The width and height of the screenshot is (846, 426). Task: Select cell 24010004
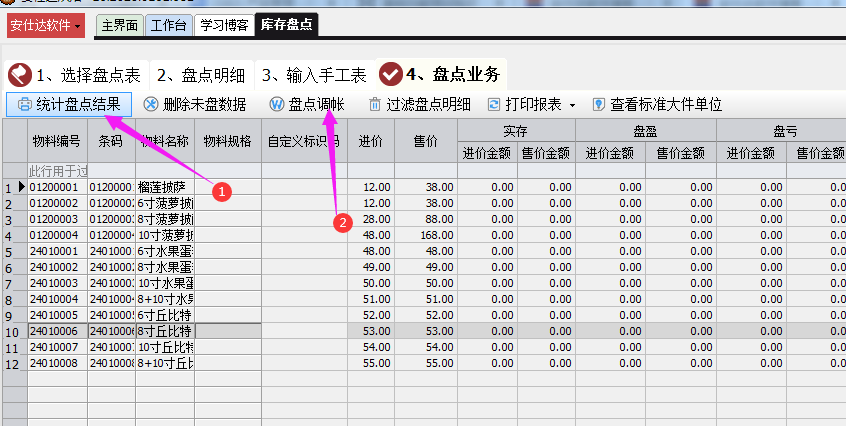tap(57, 299)
